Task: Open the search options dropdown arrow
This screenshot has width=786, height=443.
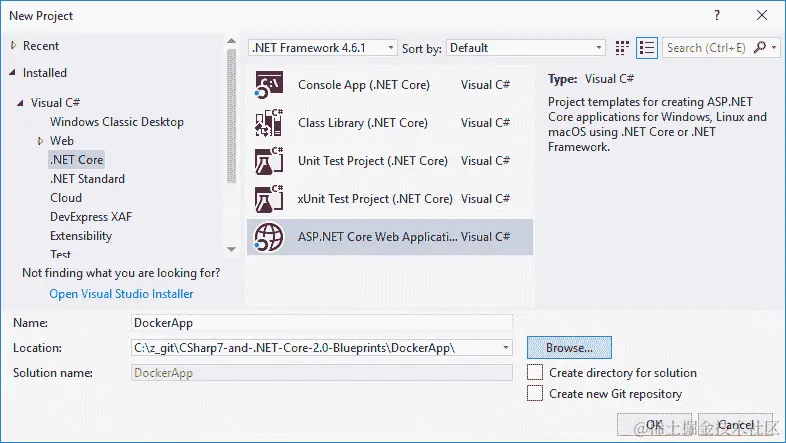Action: coord(774,48)
